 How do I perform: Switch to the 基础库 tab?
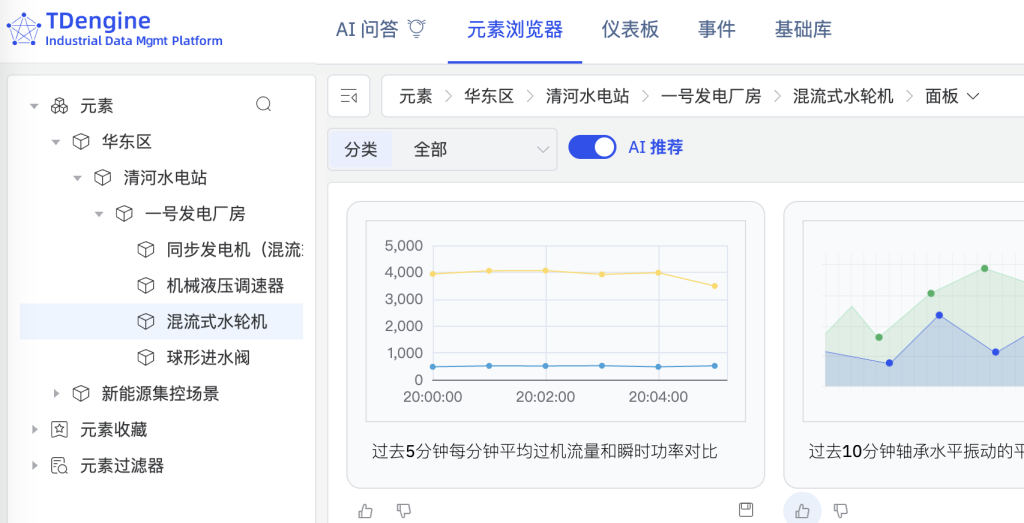point(803,29)
